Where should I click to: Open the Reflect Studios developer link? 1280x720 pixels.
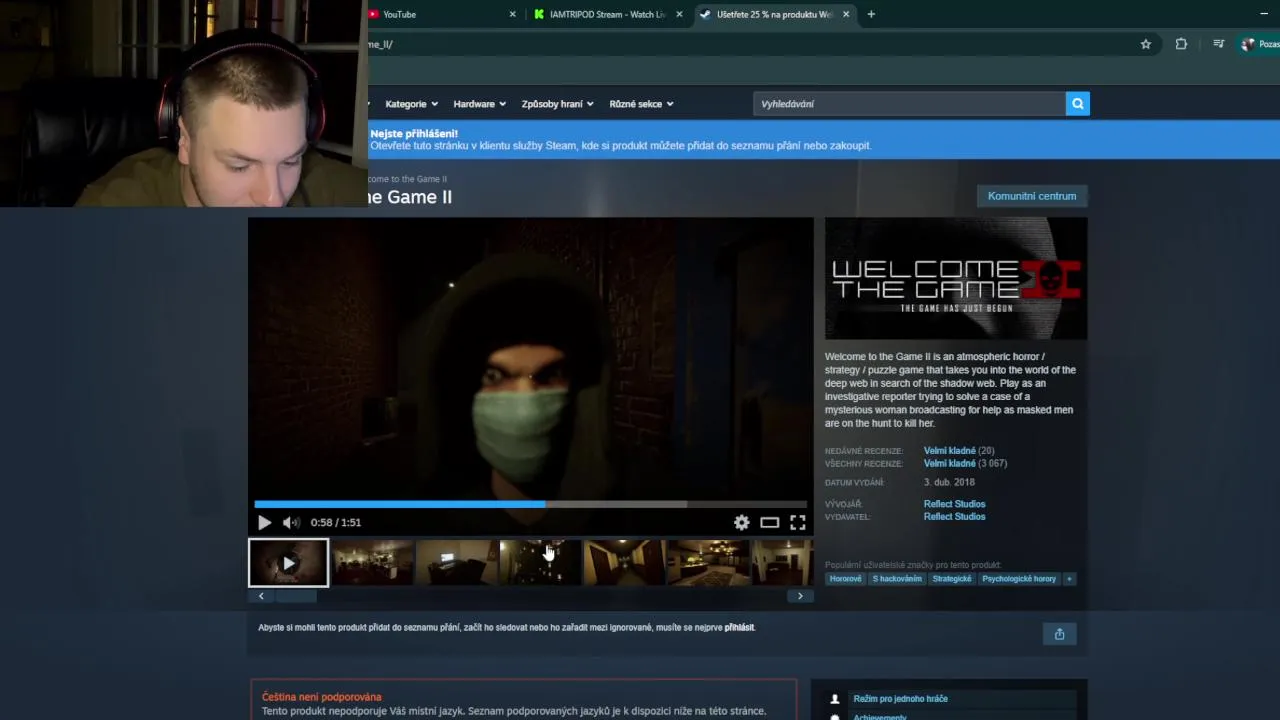pyautogui.click(x=954, y=504)
